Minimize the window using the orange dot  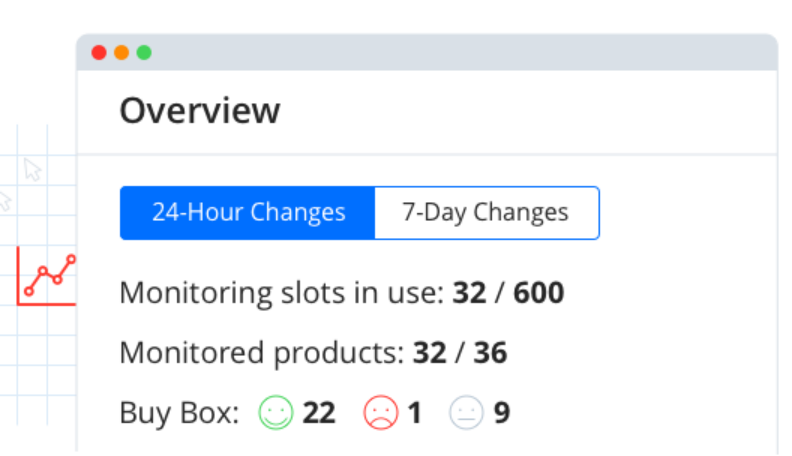(x=121, y=52)
